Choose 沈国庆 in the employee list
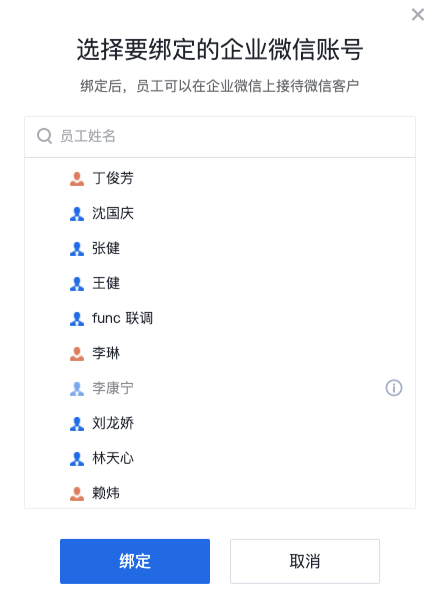439x609 pixels. click(220, 214)
